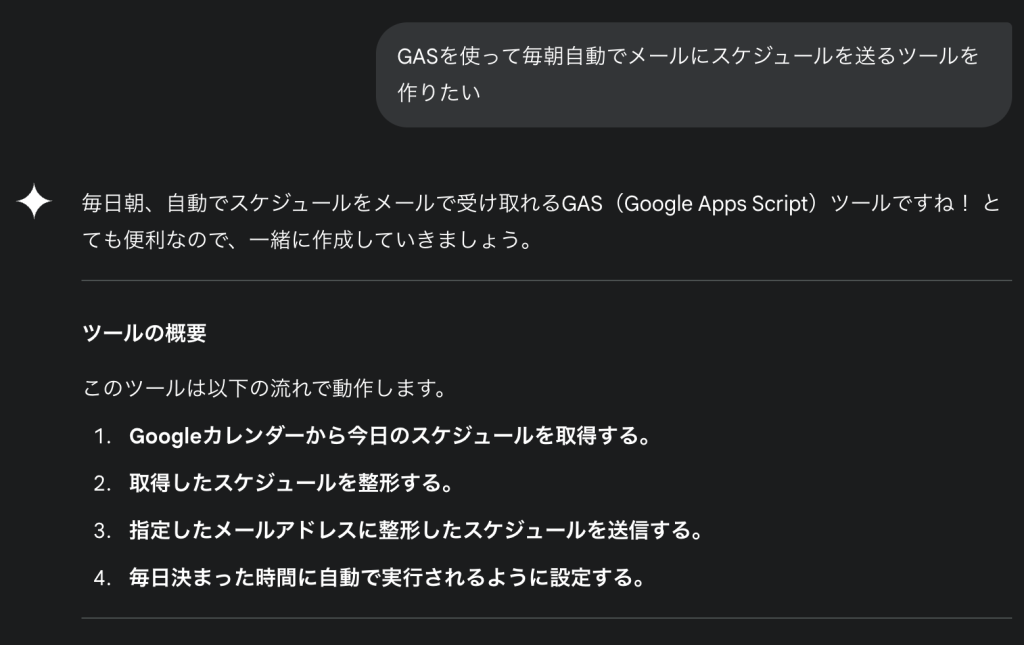Click the line このツールは以下の流れで動作します
Viewport: 1024px width, 645px height.
tap(264, 387)
